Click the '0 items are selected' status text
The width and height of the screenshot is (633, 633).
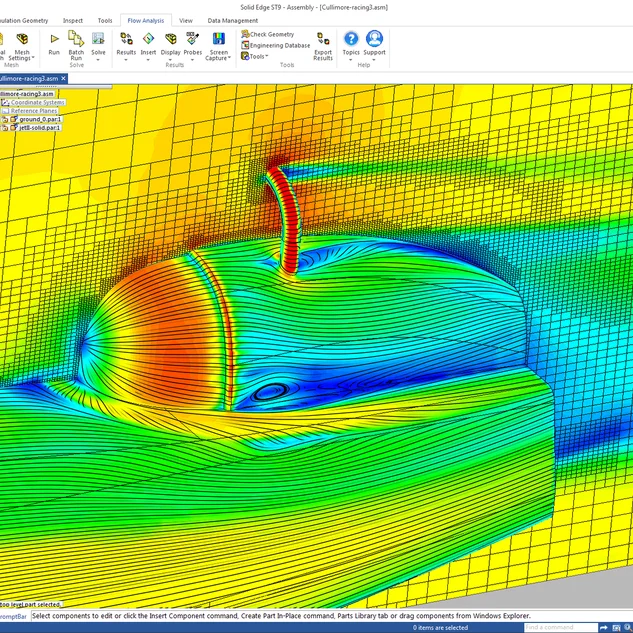coord(440,628)
